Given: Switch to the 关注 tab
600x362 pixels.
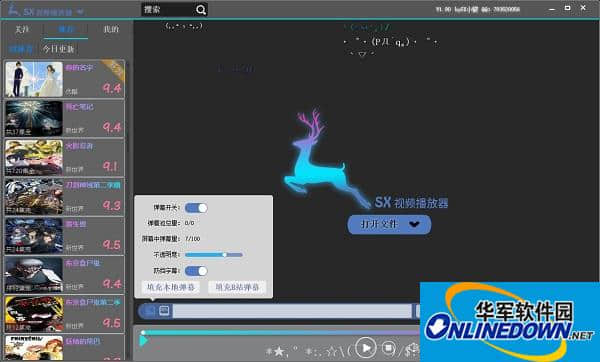Looking at the screenshot, I should [x=22, y=29].
